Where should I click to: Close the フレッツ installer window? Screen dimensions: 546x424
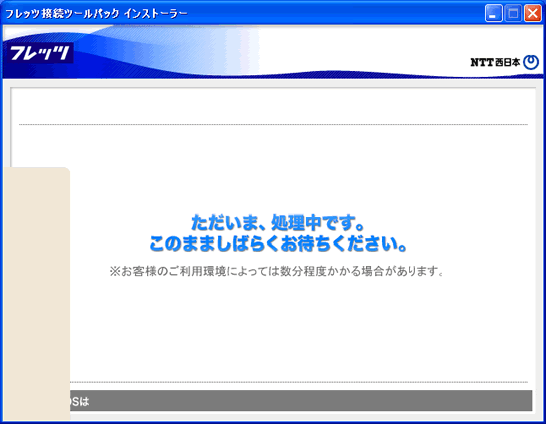tap(533, 14)
